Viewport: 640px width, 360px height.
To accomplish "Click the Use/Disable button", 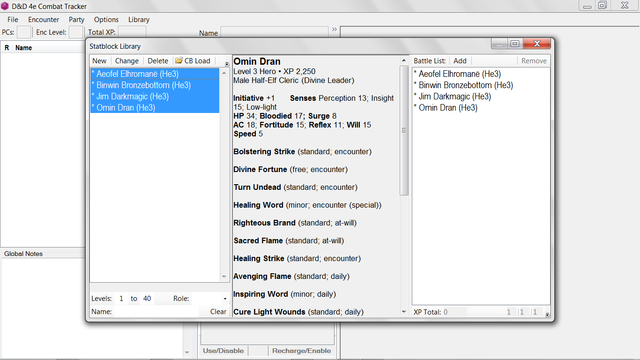I will pyautogui.click(x=223, y=351).
